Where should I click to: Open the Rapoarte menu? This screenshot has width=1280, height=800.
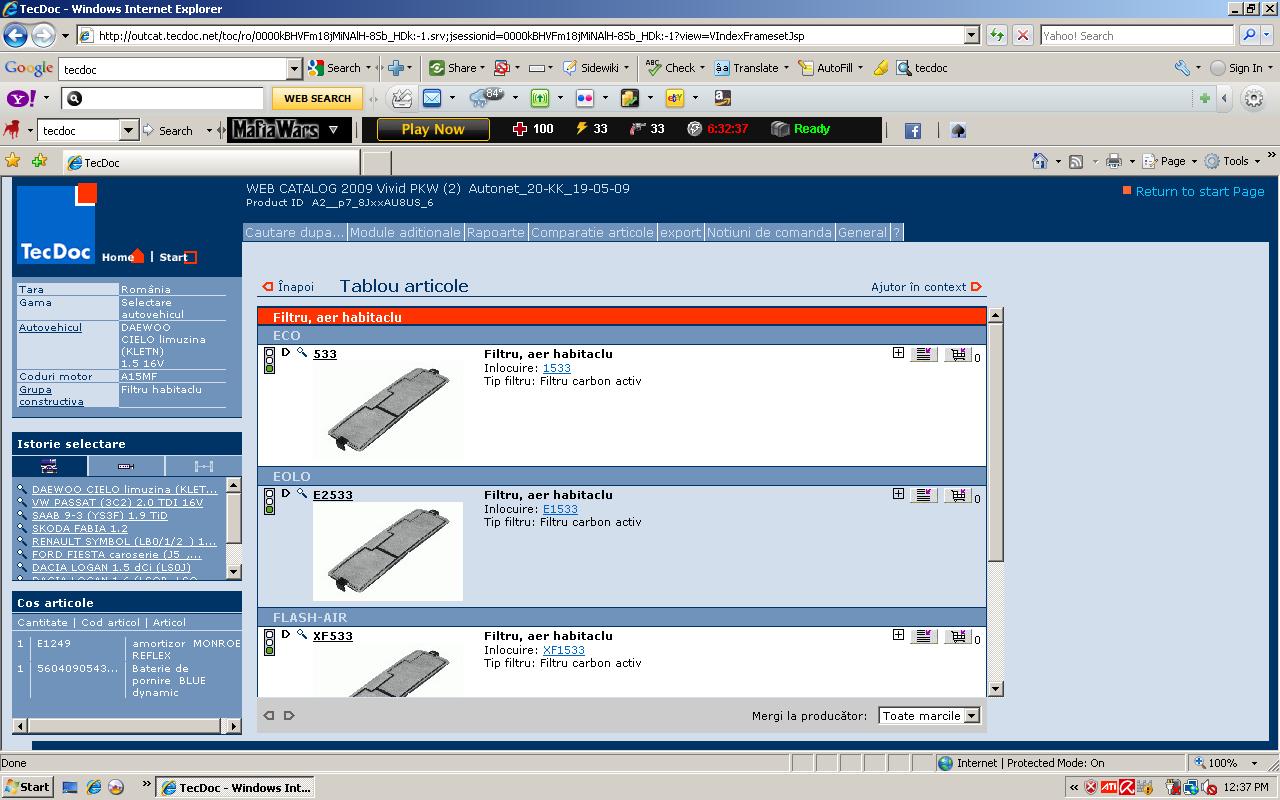click(x=495, y=232)
